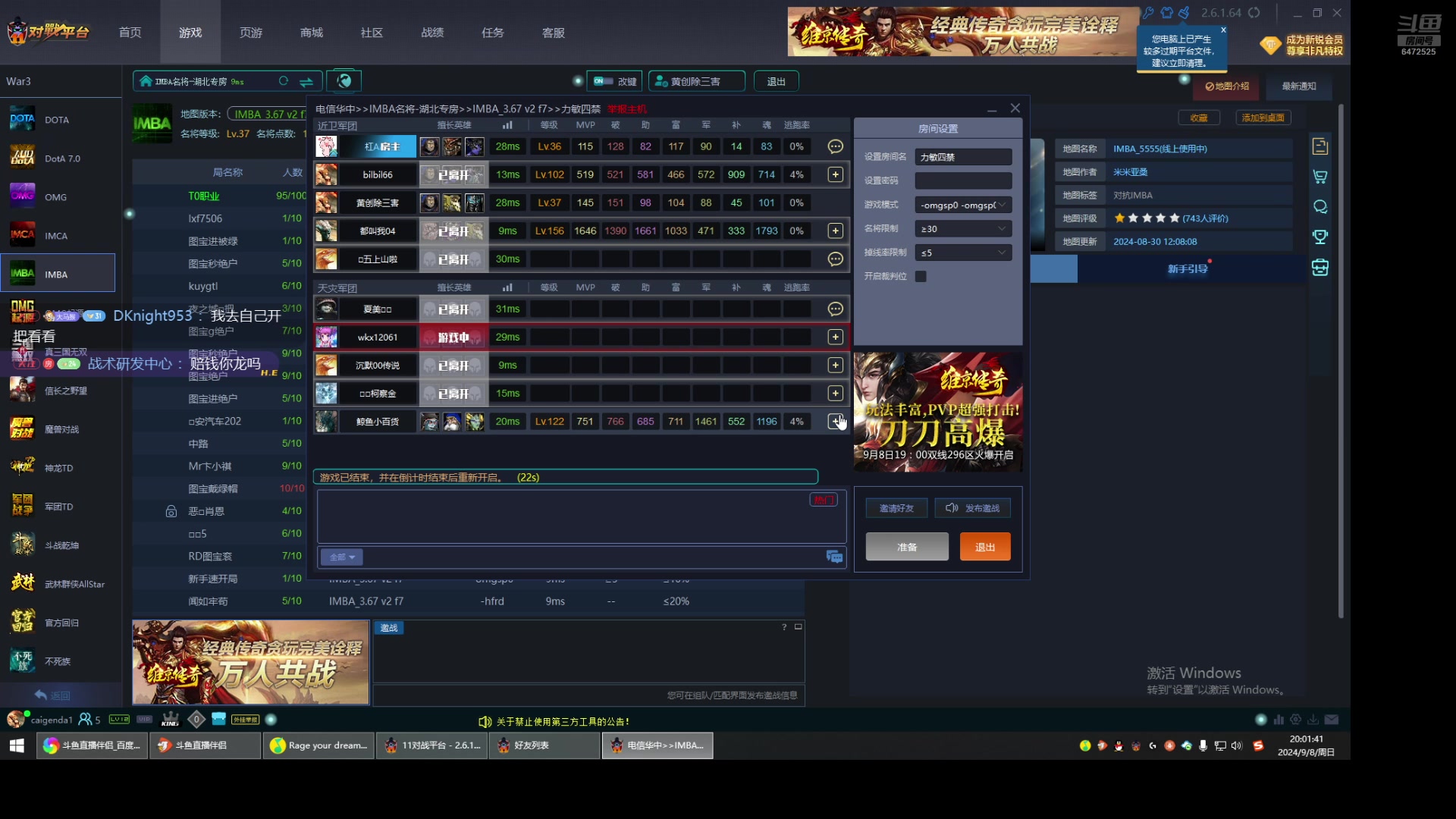Edit the 设置房间名 room name field
The width and height of the screenshot is (1456, 819).
(x=963, y=157)
